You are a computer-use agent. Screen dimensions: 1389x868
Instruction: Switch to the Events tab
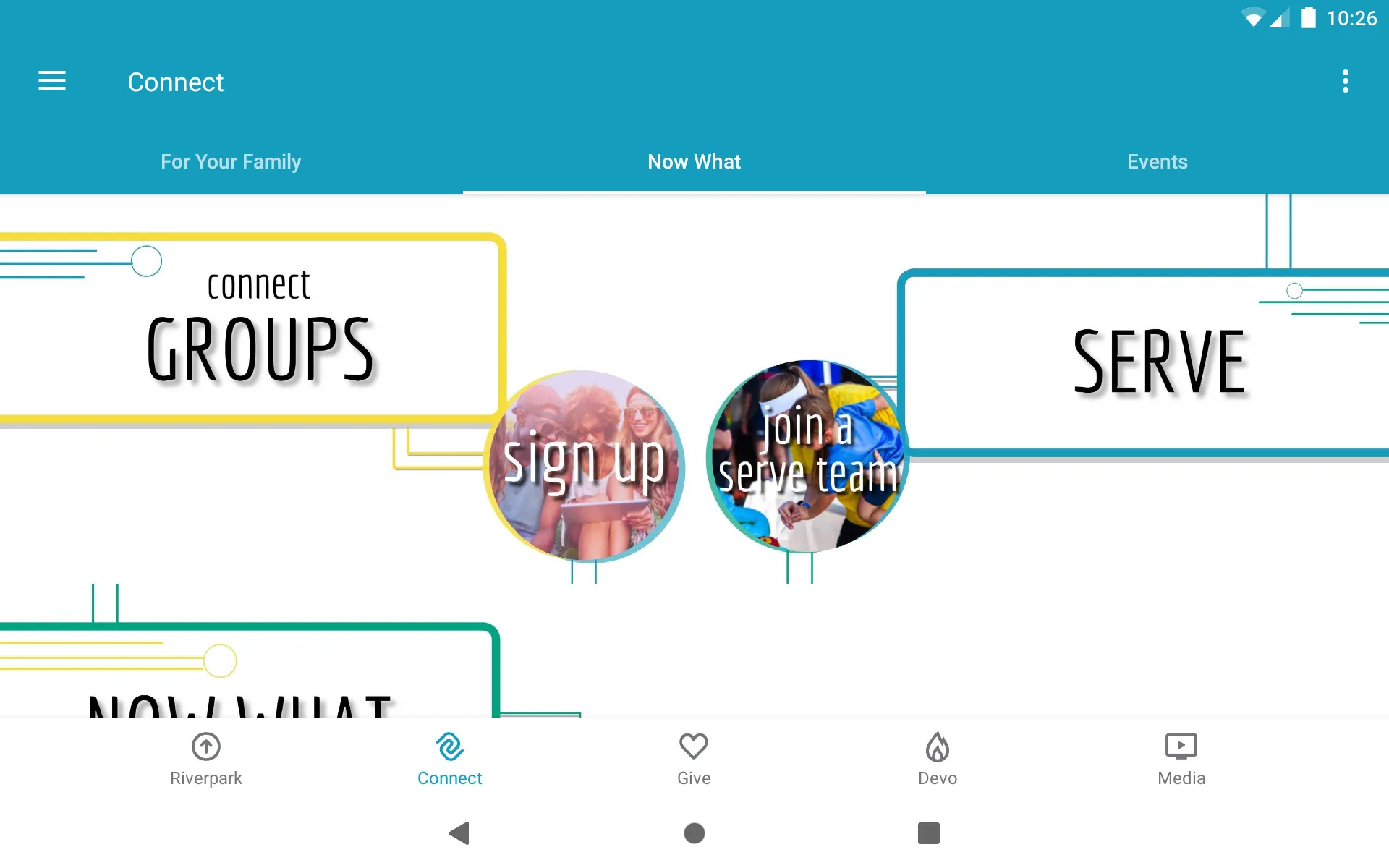[1157, 161]
